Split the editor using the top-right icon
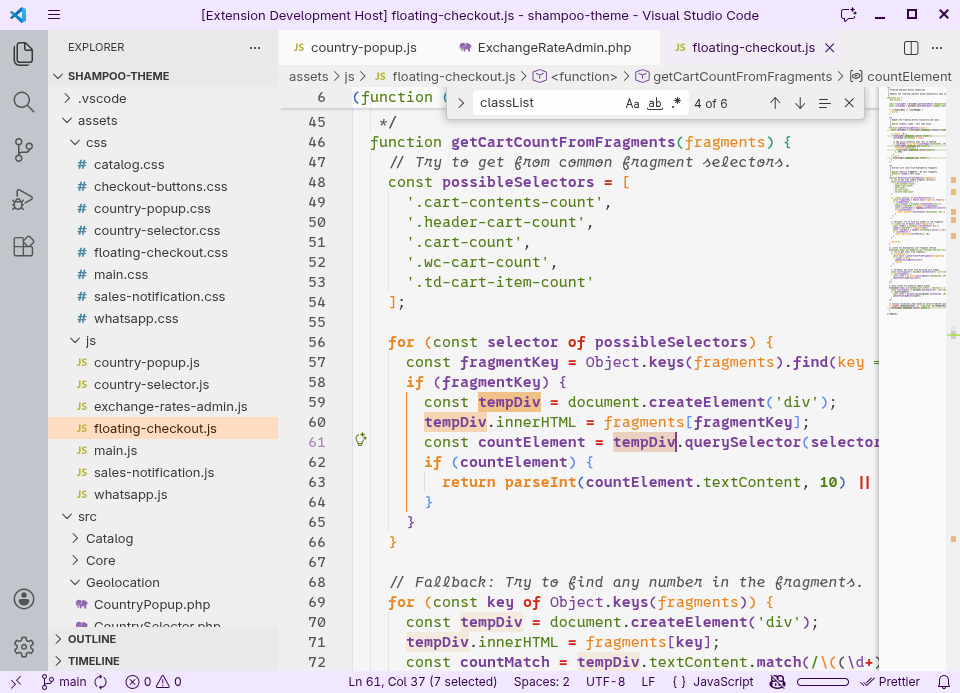Viewport: 960px width, 693px height. coord(910,47)
